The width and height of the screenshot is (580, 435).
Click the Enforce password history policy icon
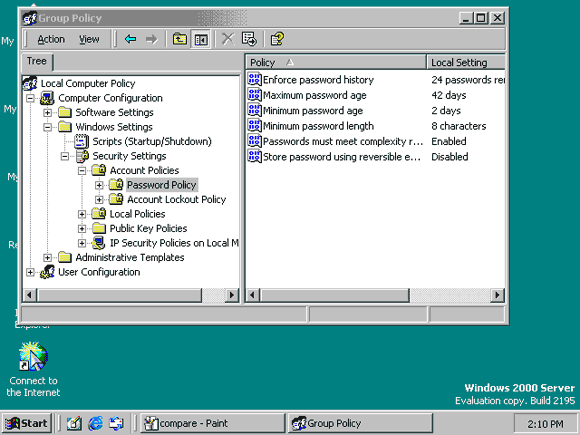(x=254, y=80)
